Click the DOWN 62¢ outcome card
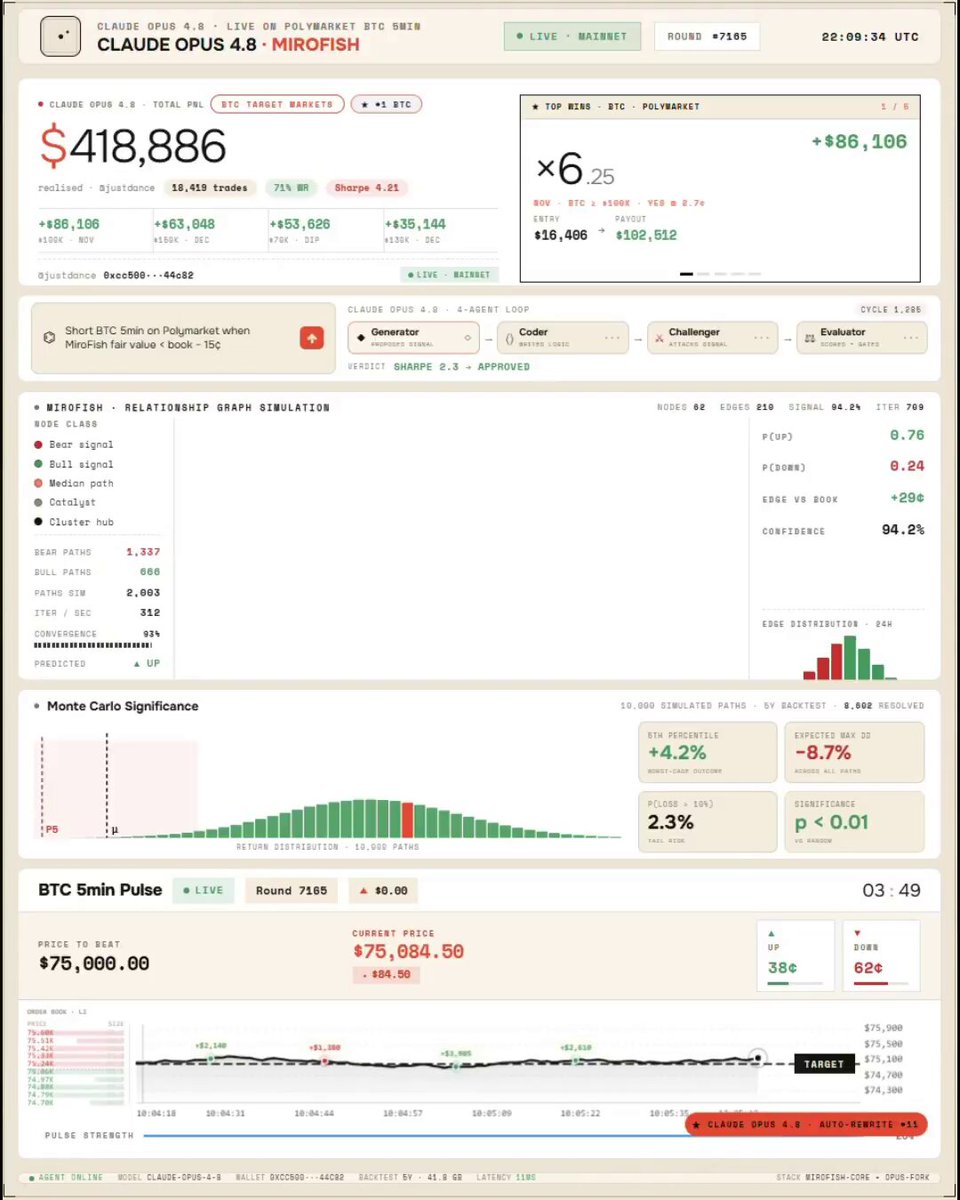 (881, 956)
